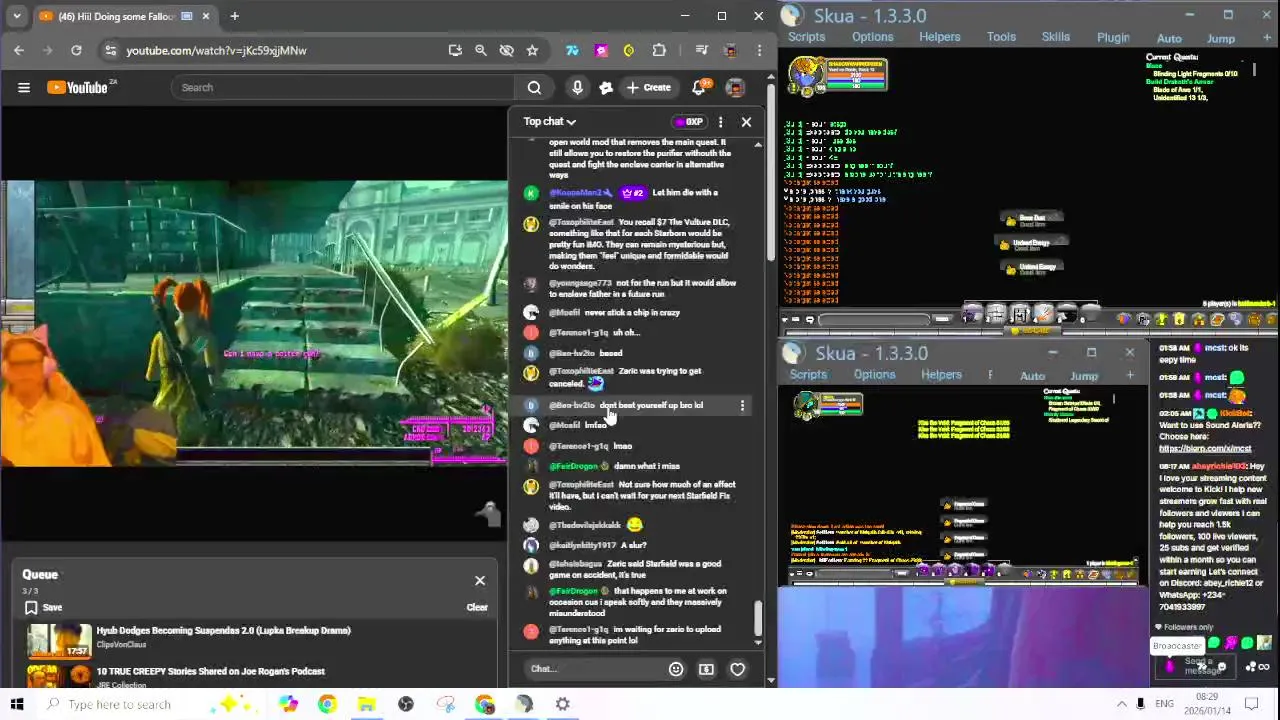
Task: Open the YouTube guide hamburger menu
Action: tap(24, 88)
